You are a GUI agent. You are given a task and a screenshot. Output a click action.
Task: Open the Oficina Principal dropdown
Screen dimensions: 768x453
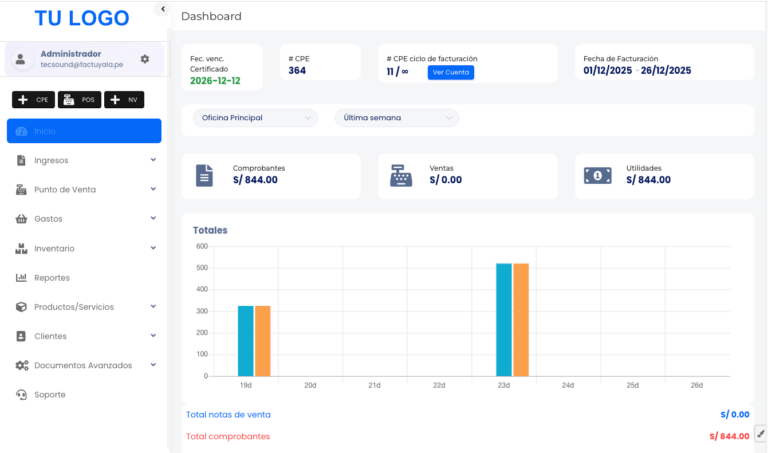tap(255, 118)
